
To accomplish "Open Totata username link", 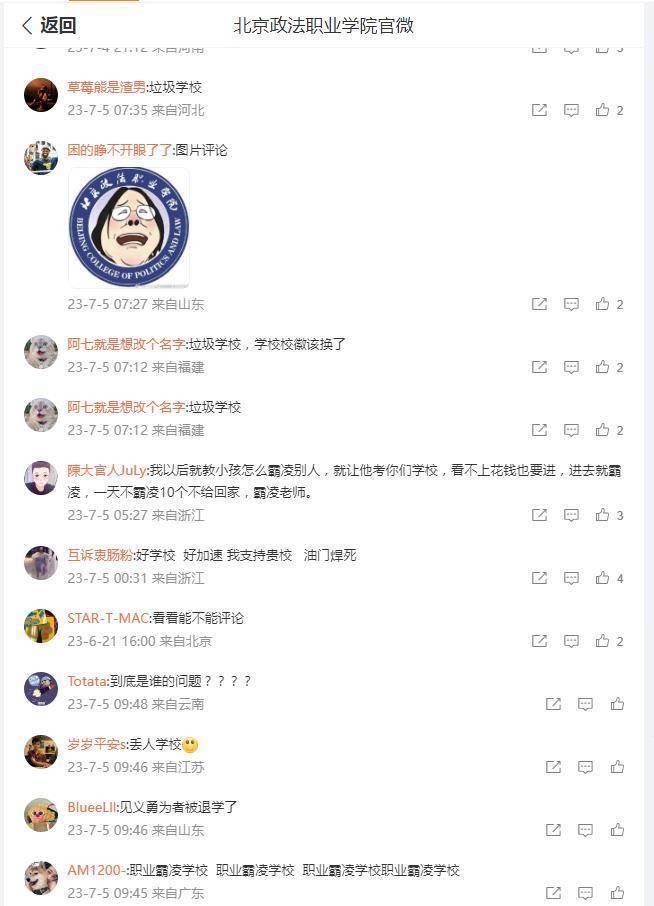I will coord(87,681).
